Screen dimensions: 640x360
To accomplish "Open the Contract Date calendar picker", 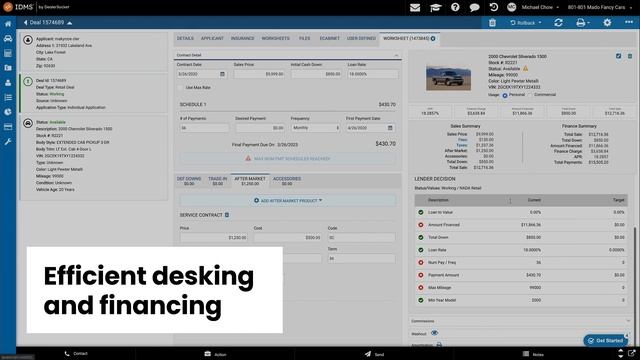I will pyautogui.click(x=222, y=74).
